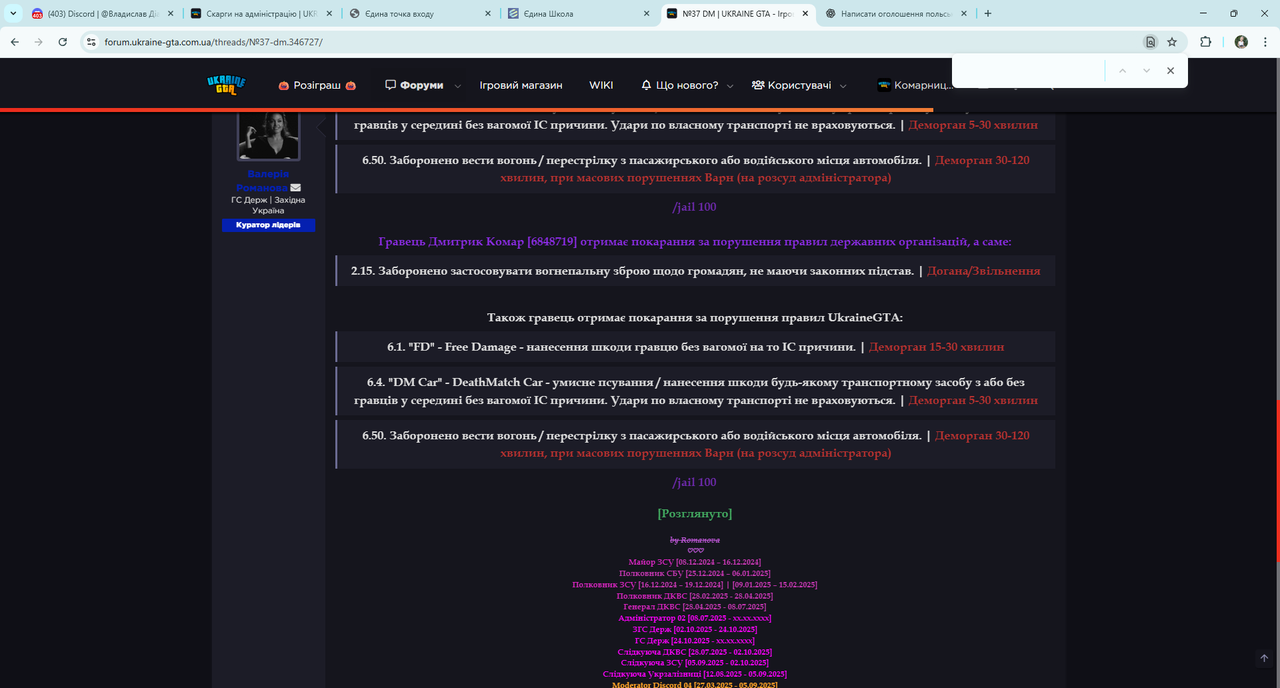Click the by Romanova signature text

click(695, 540)
